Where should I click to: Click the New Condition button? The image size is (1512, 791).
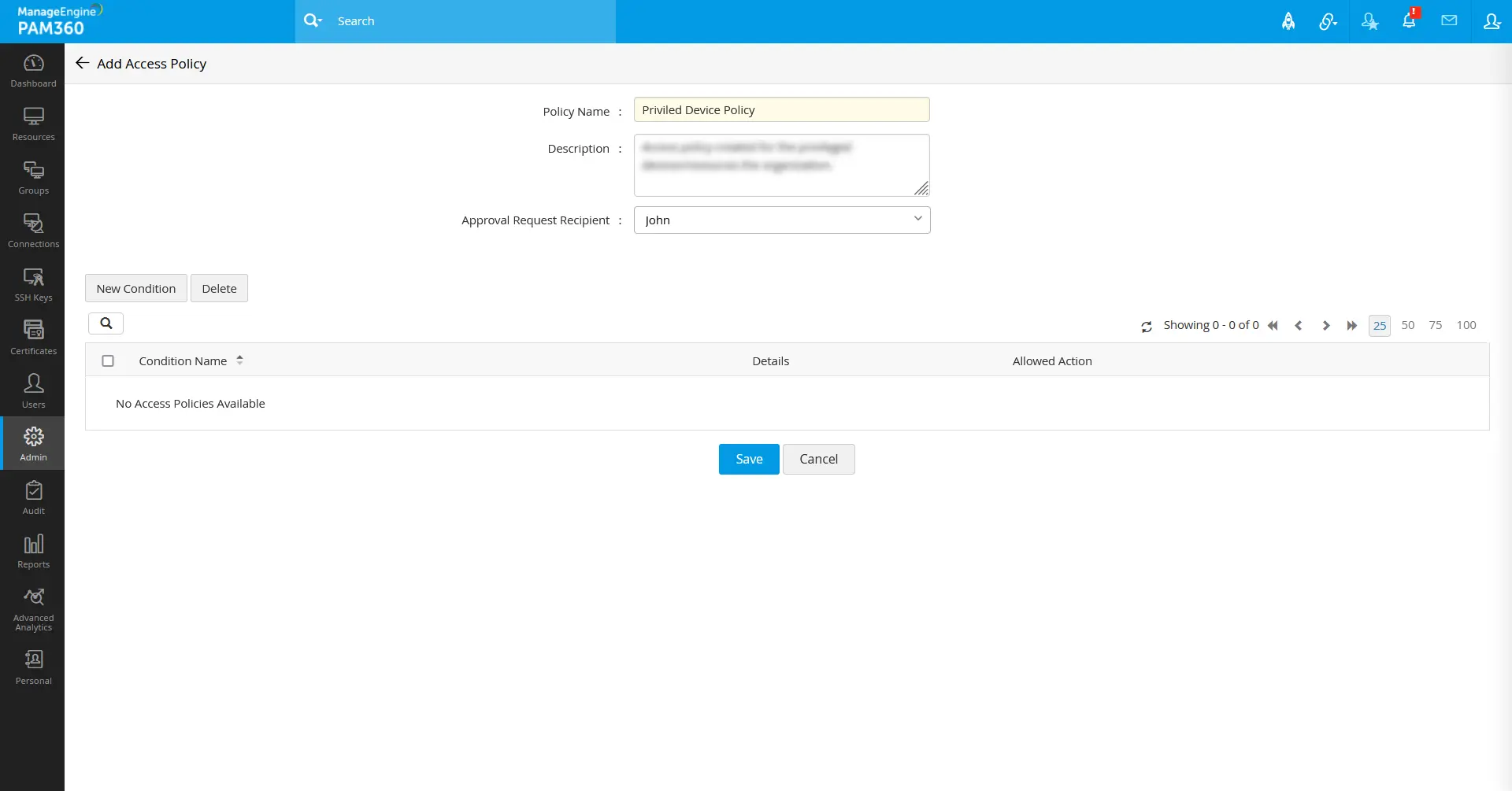[136, 288]
